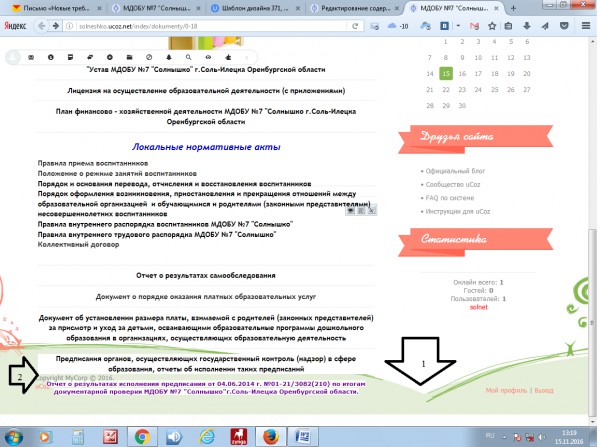Switch to the second 'МДОБУ №7' tab
The image size is (600, 447).
point(454,8)
